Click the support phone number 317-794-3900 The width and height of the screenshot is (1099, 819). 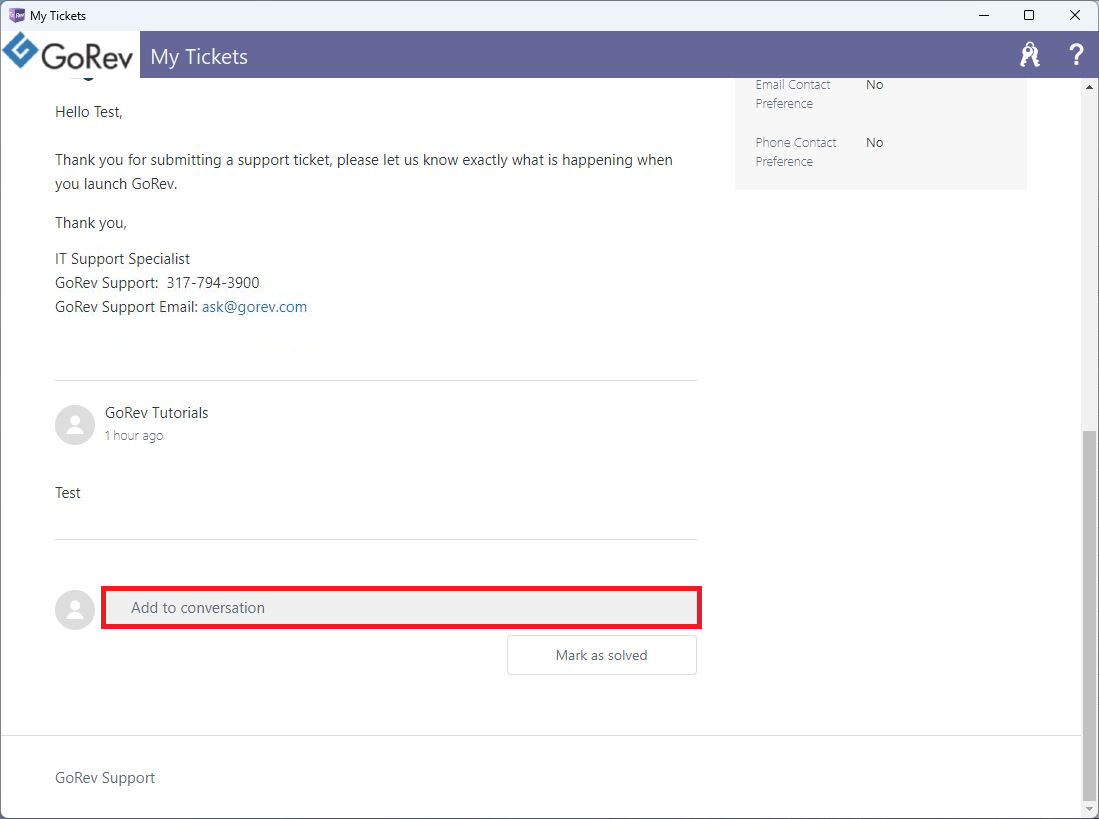coord(213,283)
